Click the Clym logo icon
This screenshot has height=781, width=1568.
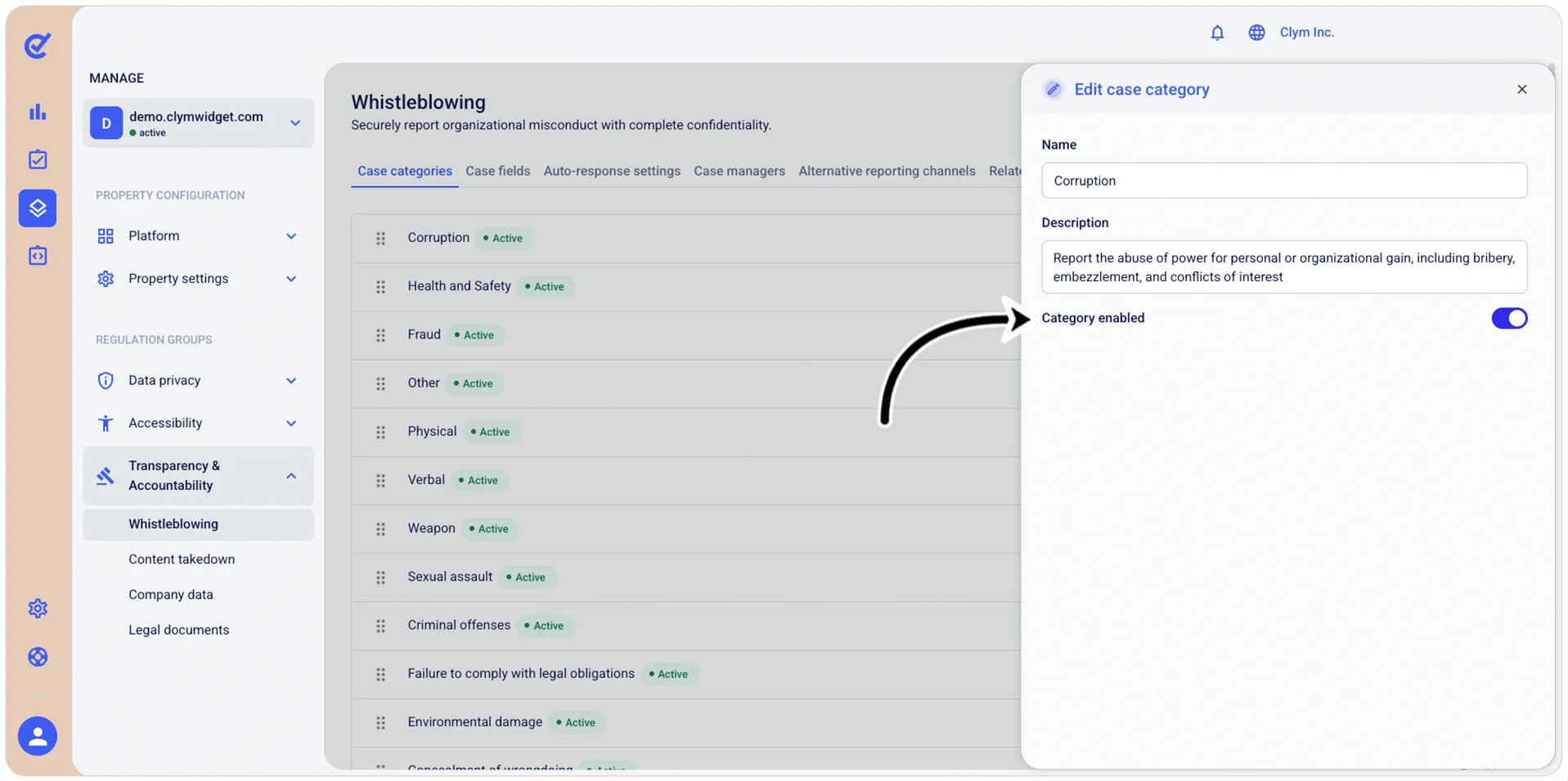(x=38, y=45)
